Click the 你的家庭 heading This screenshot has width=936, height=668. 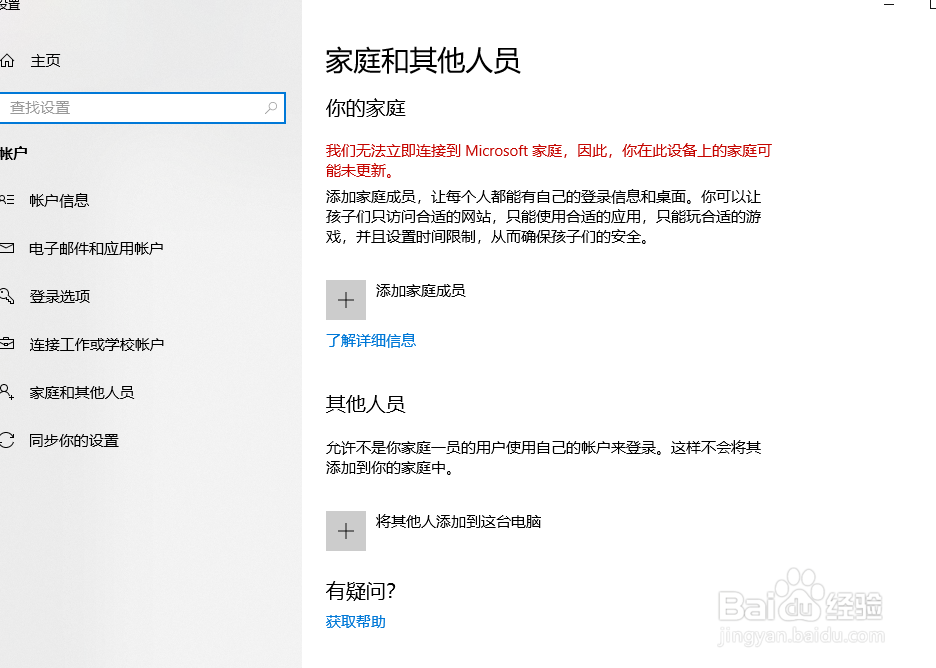click(x=365, y=108)
